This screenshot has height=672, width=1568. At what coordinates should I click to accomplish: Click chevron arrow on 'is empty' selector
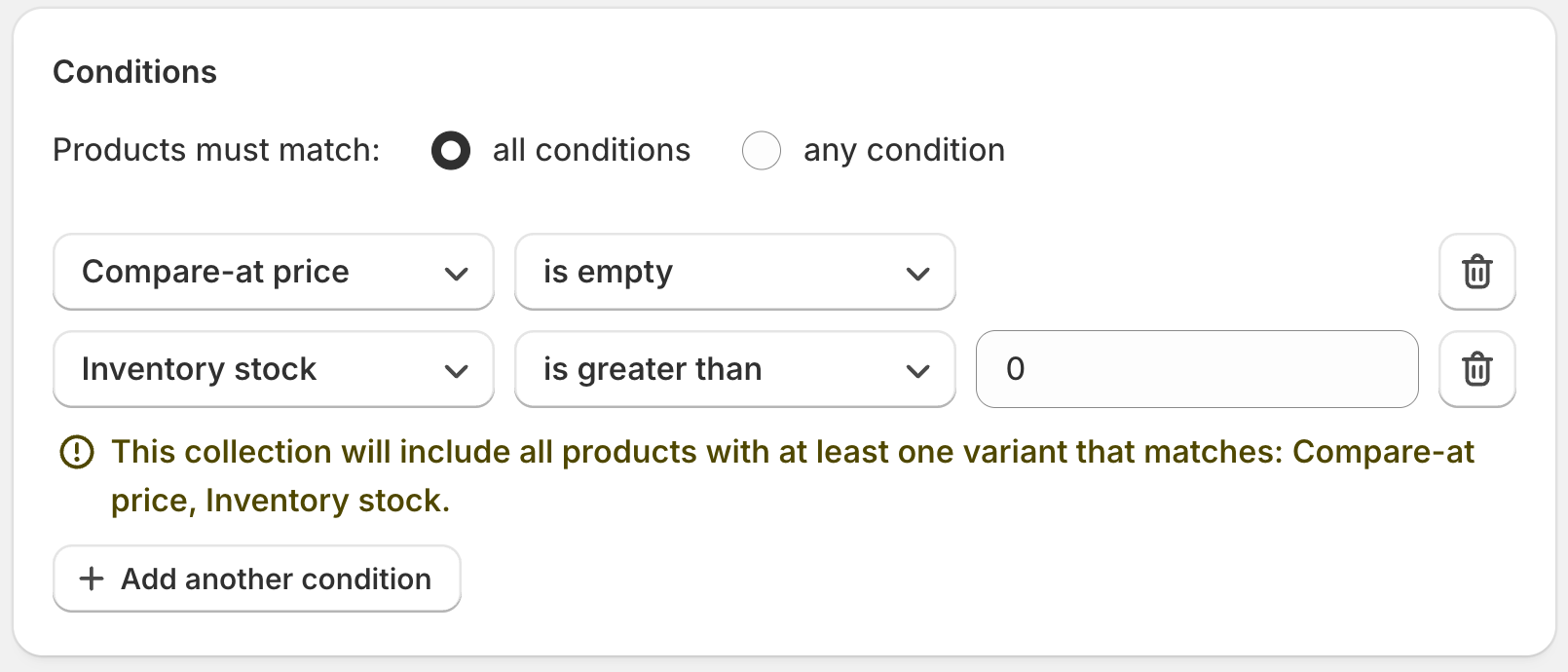pos(917,274)
